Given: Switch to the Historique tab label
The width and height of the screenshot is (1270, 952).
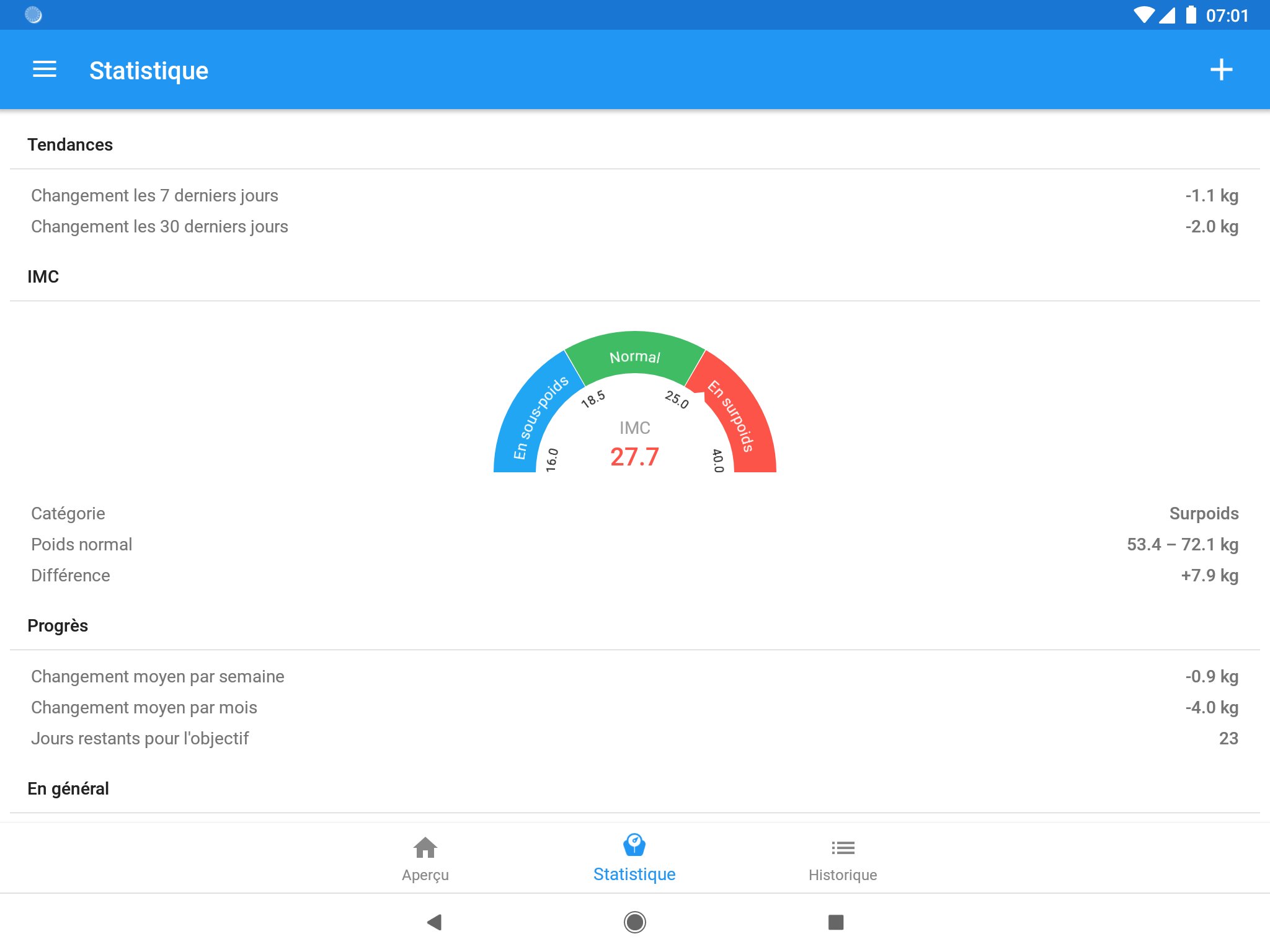Looking at the screenshot, I should [x=842, y=875].
